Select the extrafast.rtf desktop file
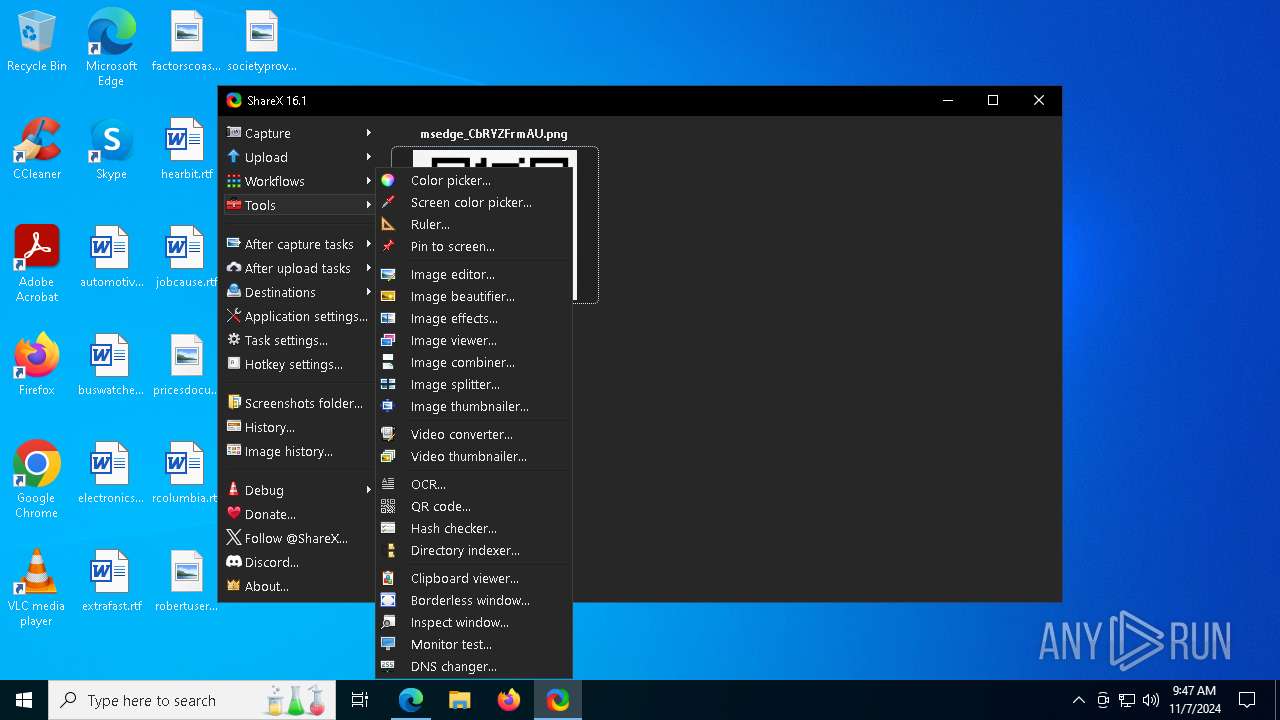Viewport: 1280px width, 720px height. [x=111, y=582]
